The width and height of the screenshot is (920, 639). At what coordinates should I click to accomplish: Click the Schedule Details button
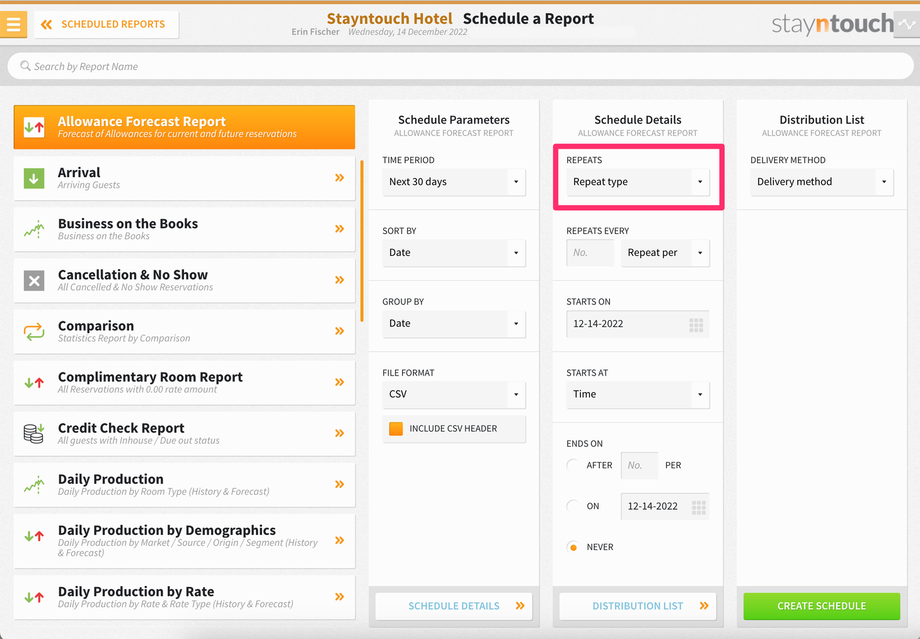coord(454,606)
